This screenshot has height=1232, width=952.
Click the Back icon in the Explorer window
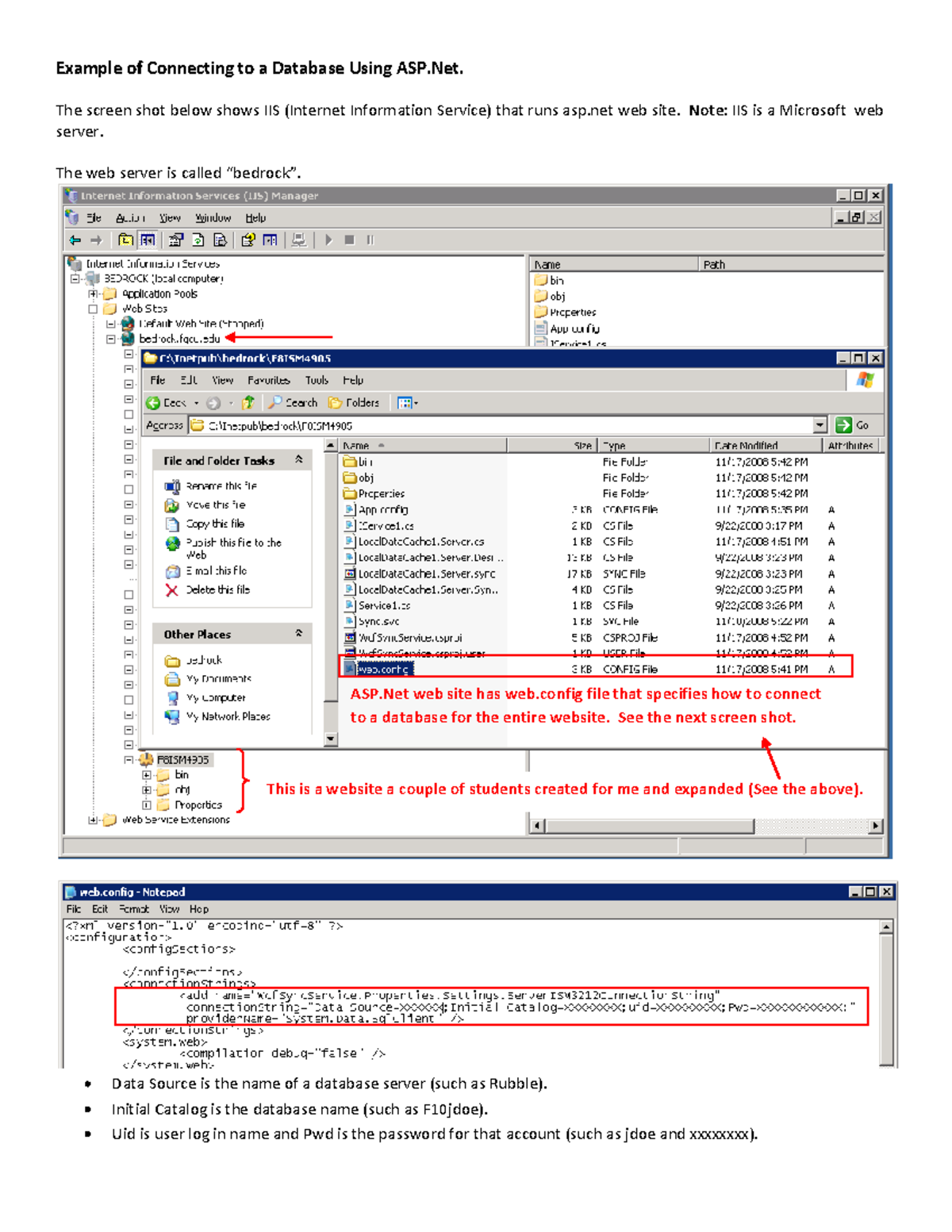pos(152,402)
